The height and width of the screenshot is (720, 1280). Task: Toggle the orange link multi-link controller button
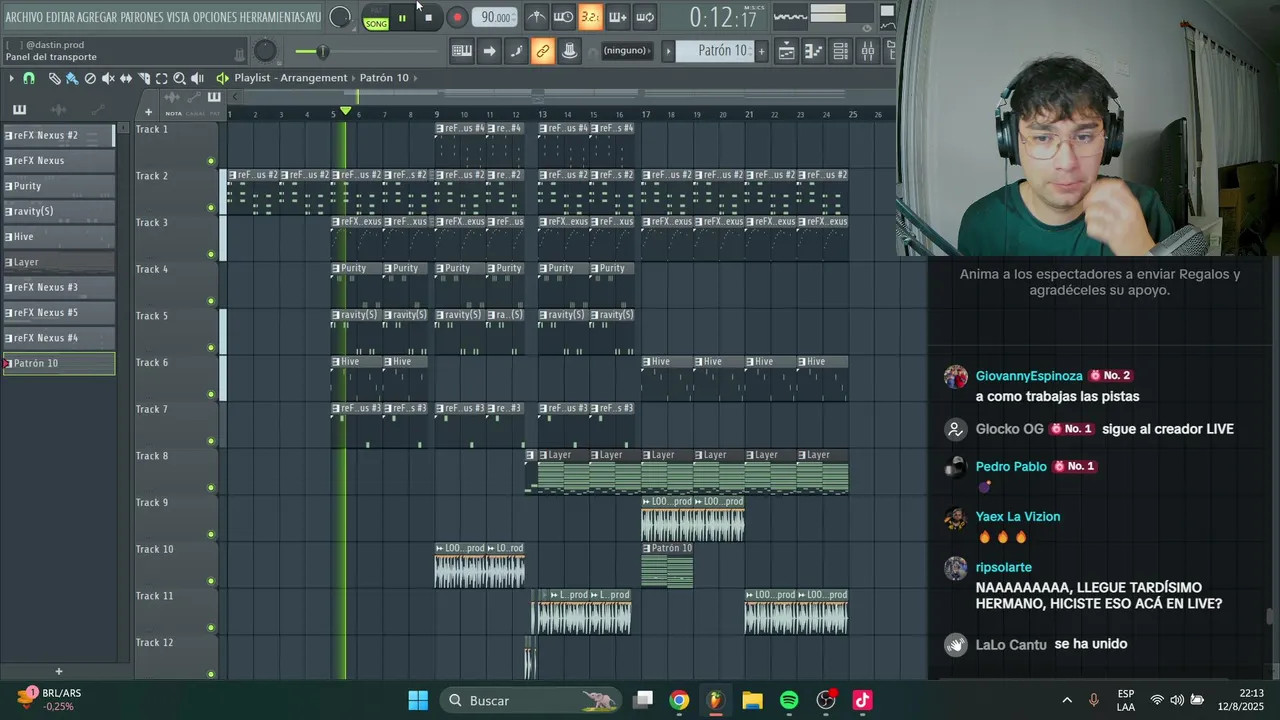(542, 51)
